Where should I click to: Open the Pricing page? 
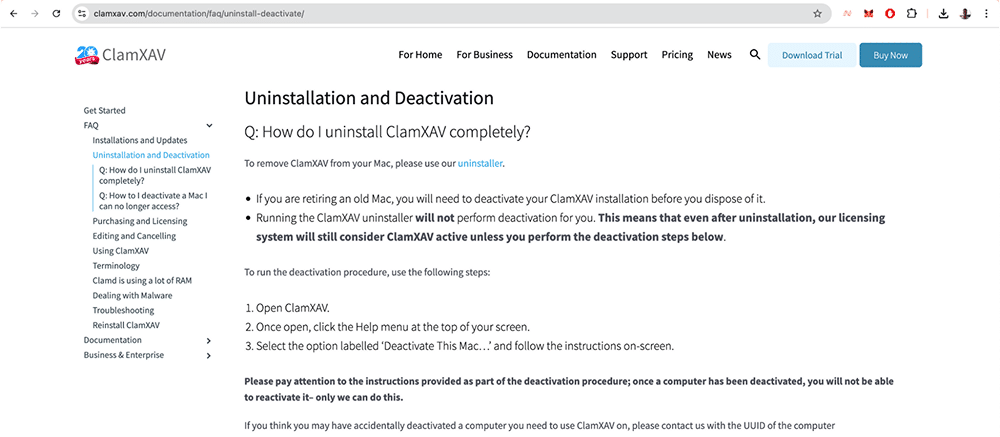[677, 55]
